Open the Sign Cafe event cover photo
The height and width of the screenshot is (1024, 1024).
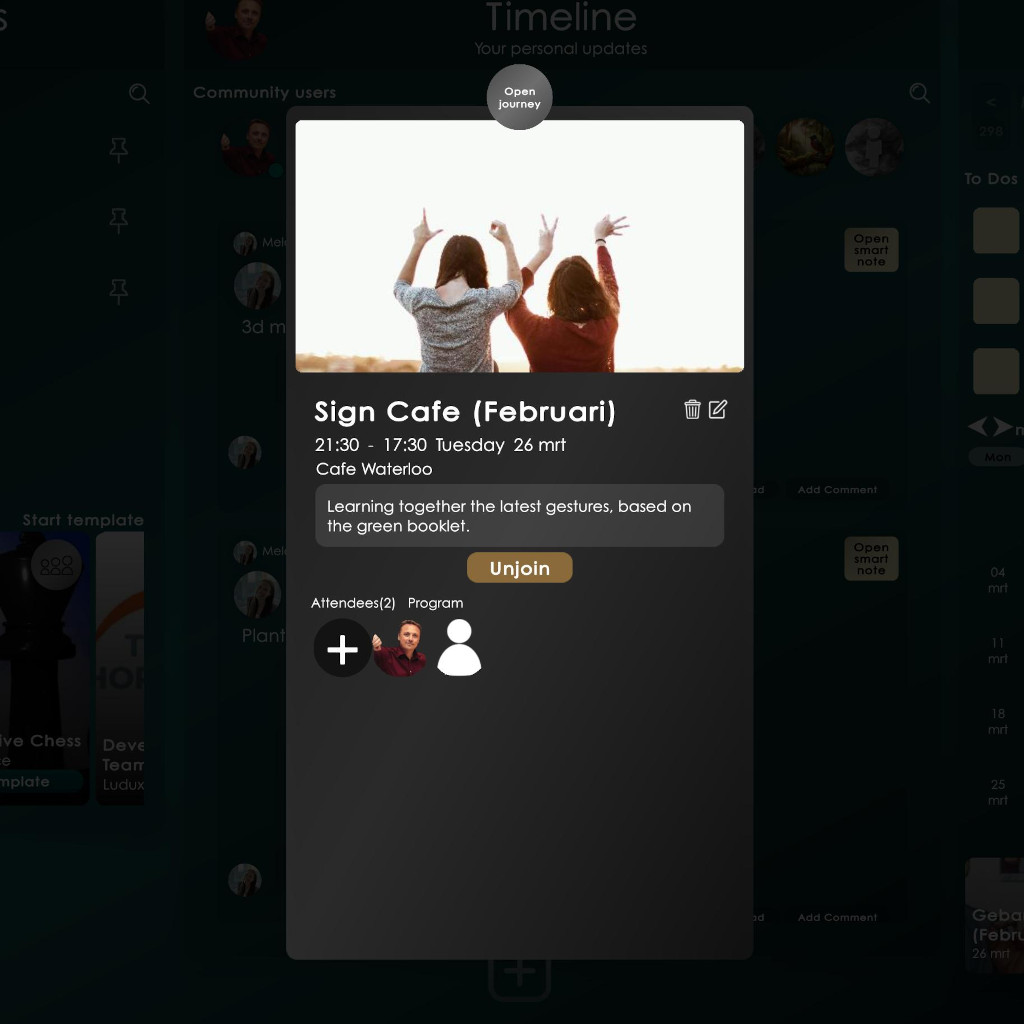click(519, 246)
